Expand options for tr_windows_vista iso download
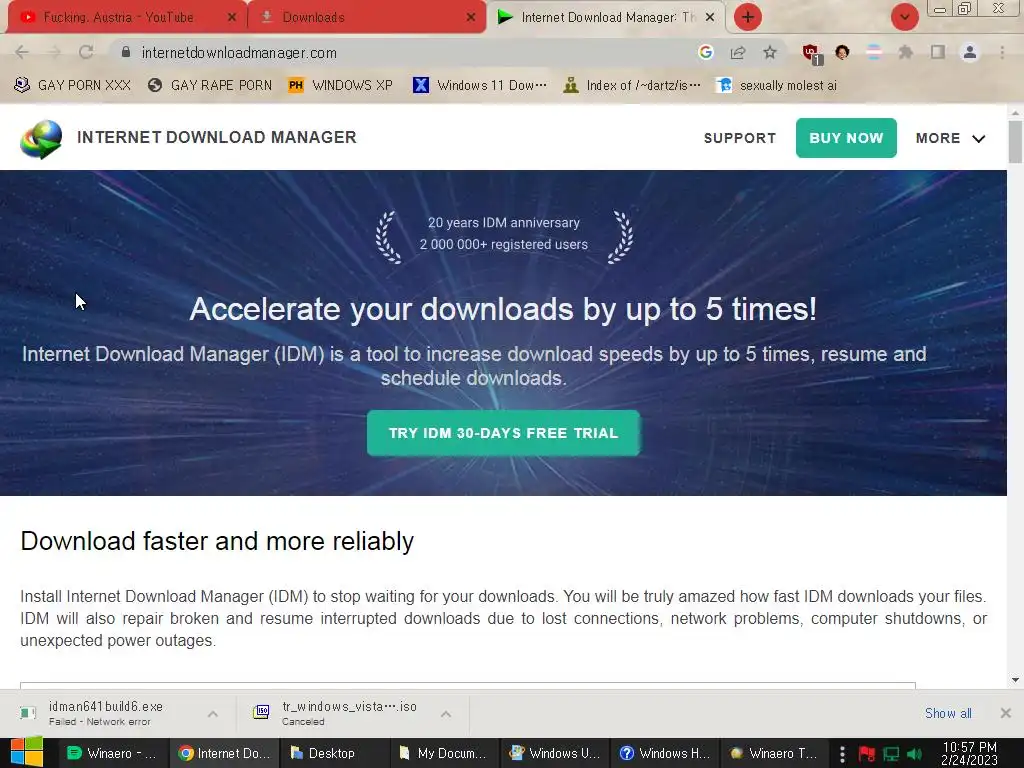This screenshot has height=768, width=1024. (x=446, y=714)
